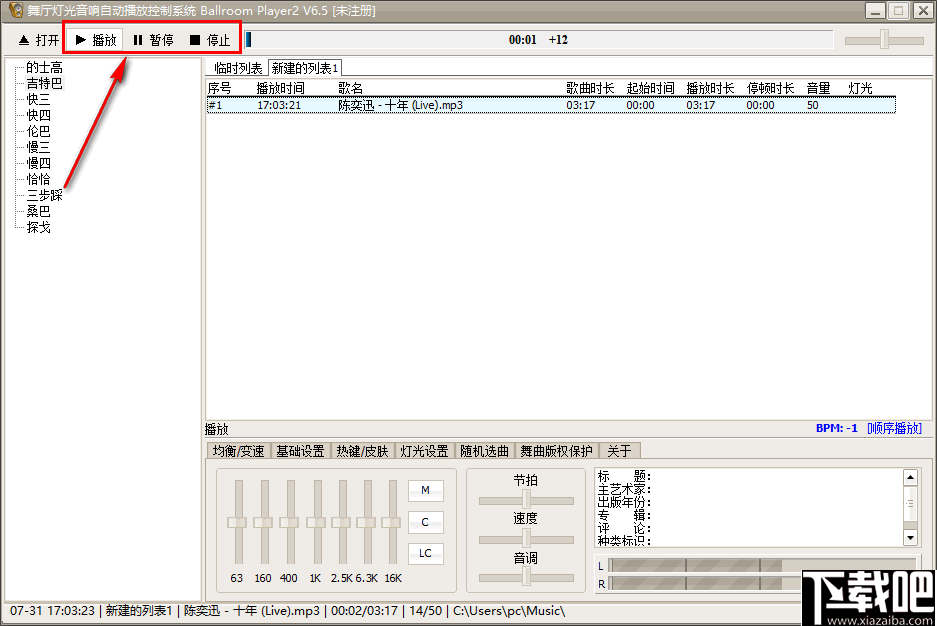Click the 停顿时长 column header
This screenshot has width=937, height=626.
coord(770,88)
